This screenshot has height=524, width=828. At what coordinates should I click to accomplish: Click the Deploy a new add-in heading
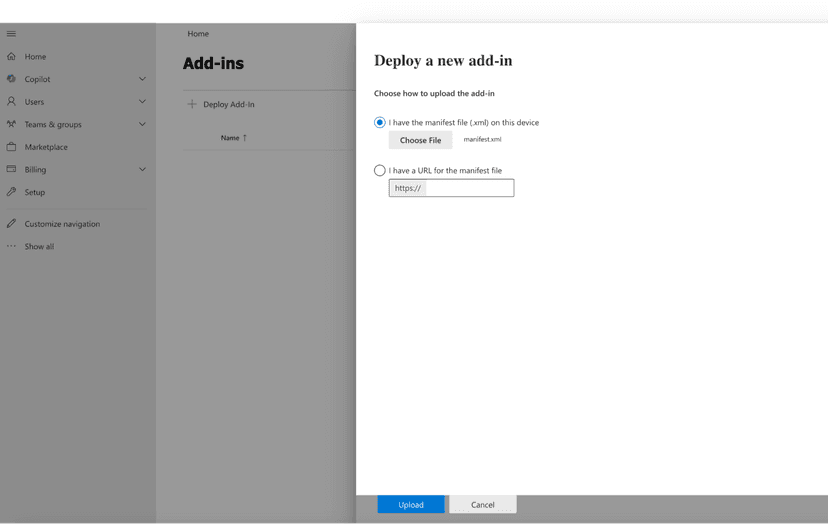(x=443, y=61)
